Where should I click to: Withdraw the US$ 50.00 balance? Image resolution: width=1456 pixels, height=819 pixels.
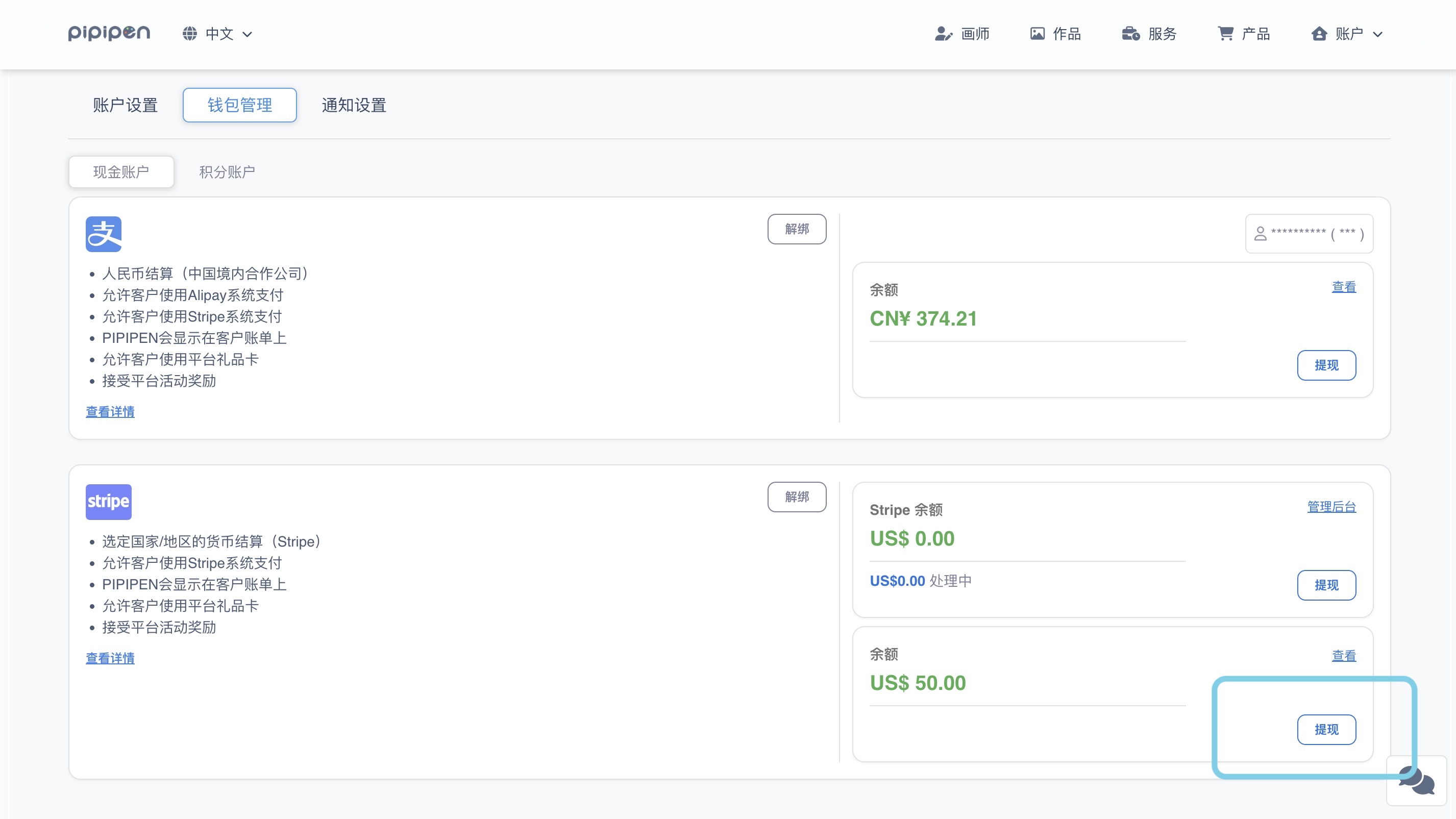click(1326, 730)
